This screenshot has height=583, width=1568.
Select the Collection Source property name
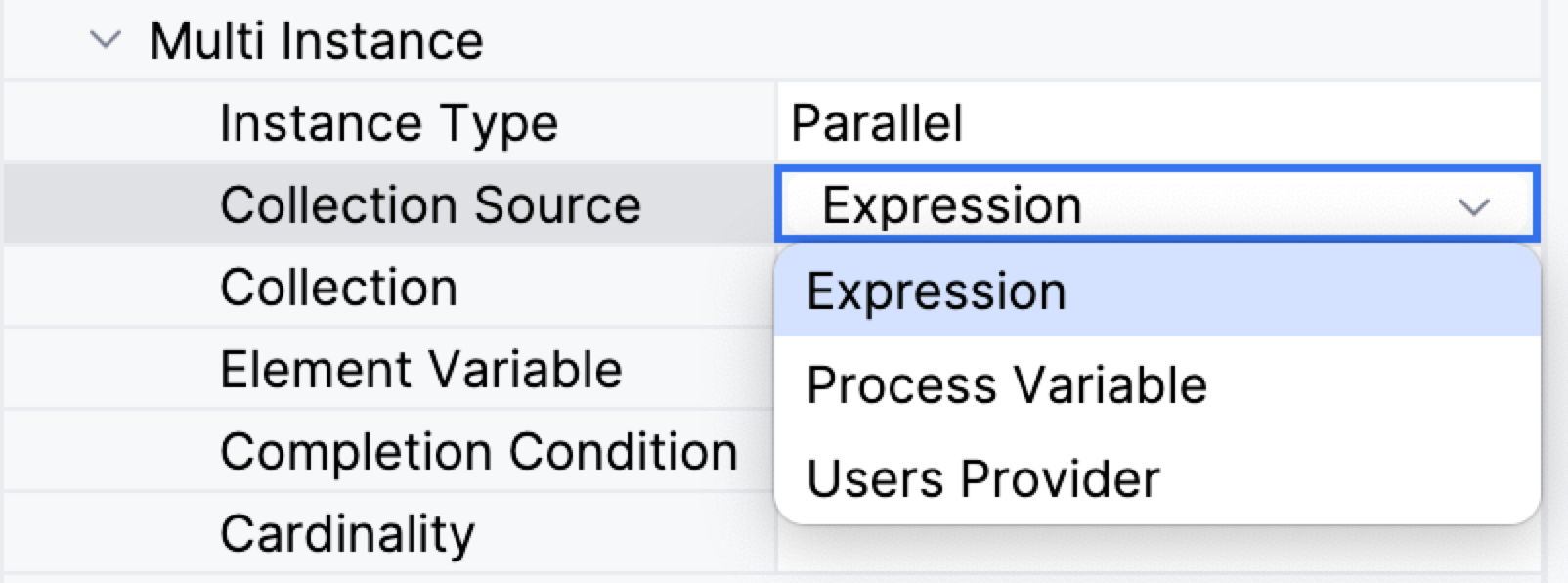coord(430,205)
